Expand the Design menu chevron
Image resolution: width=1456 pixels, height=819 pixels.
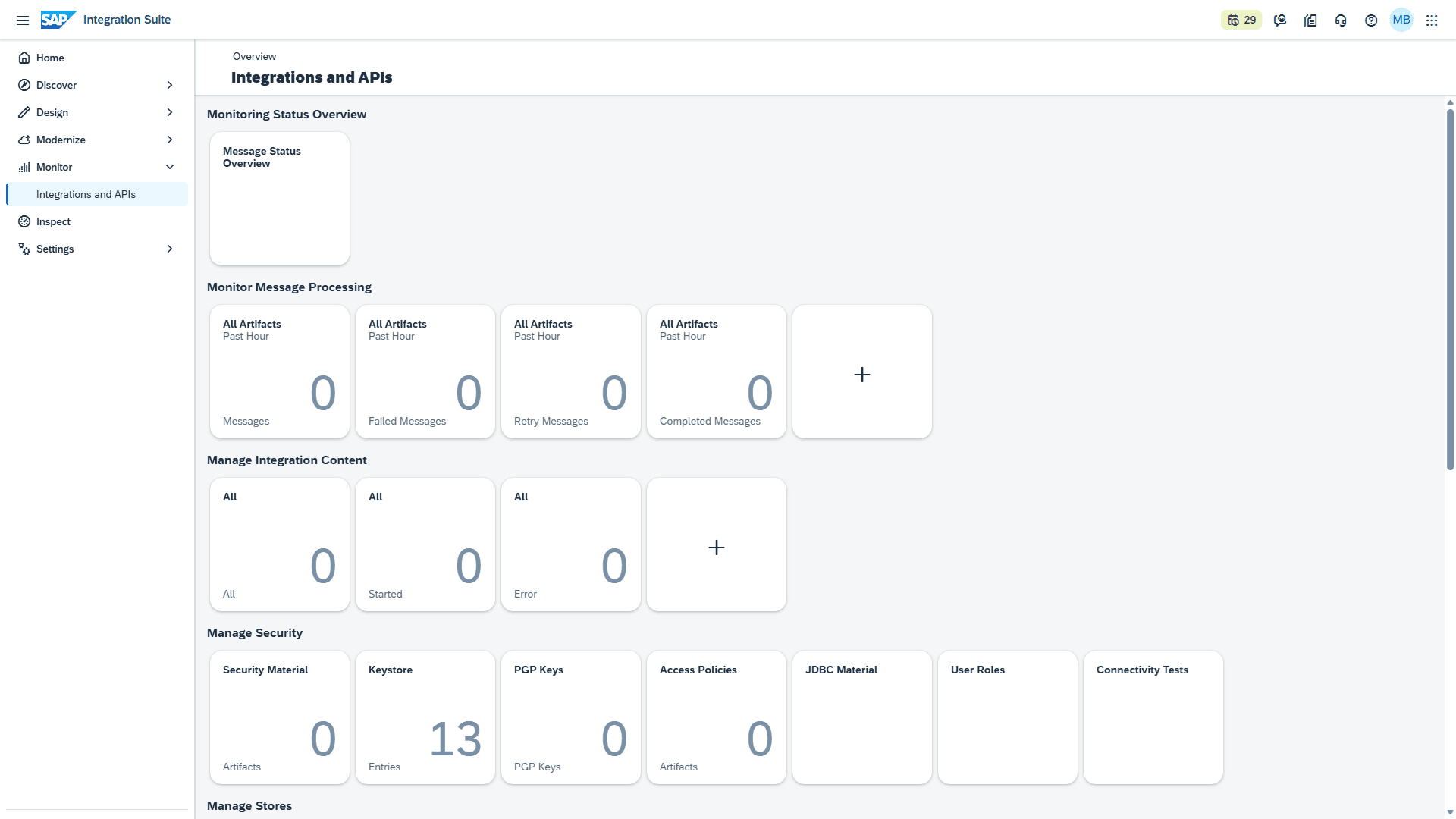[170, 112]
